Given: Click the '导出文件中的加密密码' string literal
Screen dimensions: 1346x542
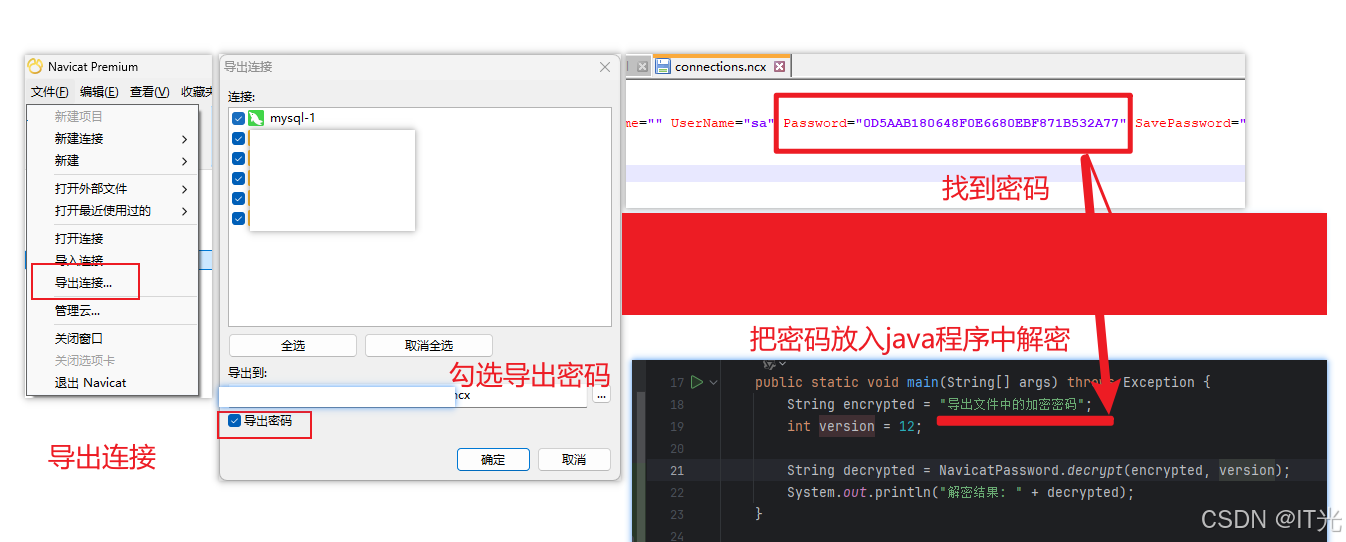Looking at the screenshot, I should [x=1012, y=404].
